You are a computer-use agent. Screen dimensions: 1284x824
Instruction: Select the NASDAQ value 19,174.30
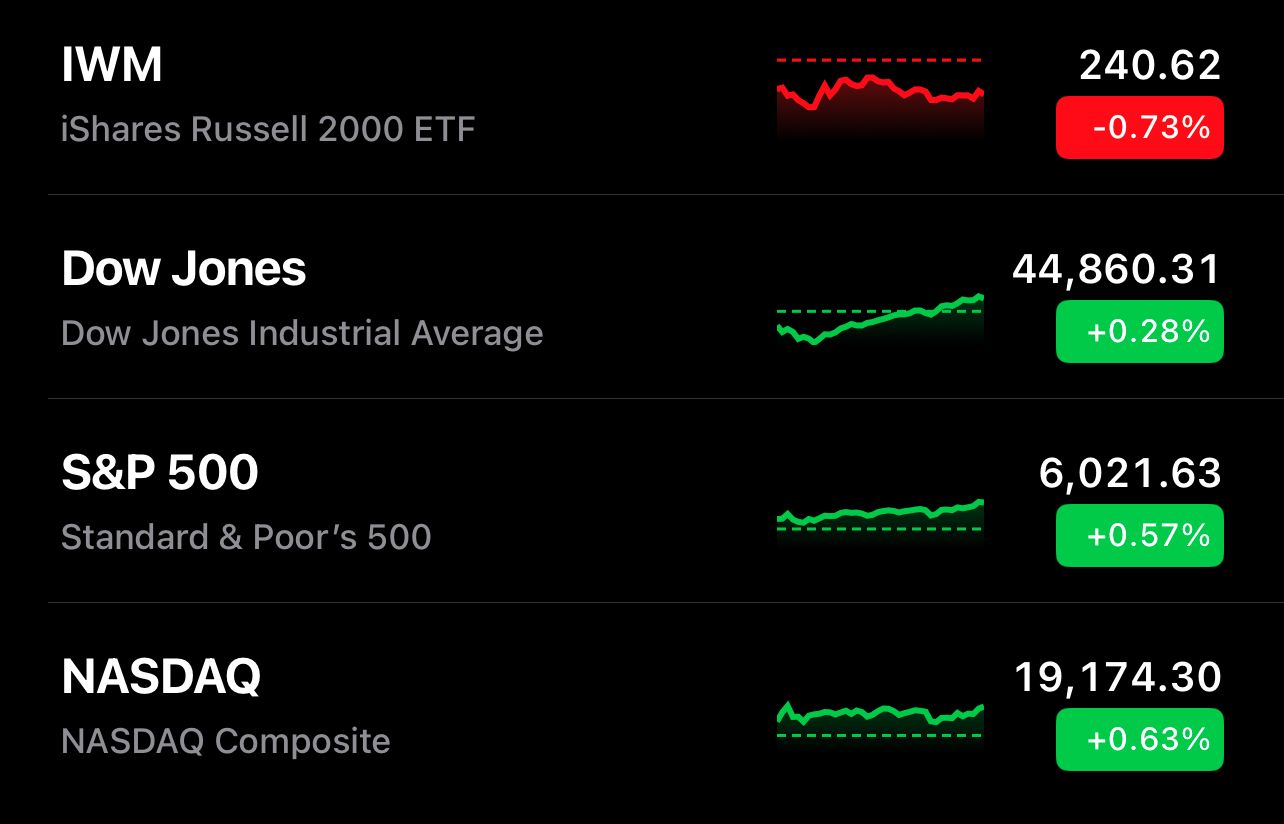pos(1118,678)
